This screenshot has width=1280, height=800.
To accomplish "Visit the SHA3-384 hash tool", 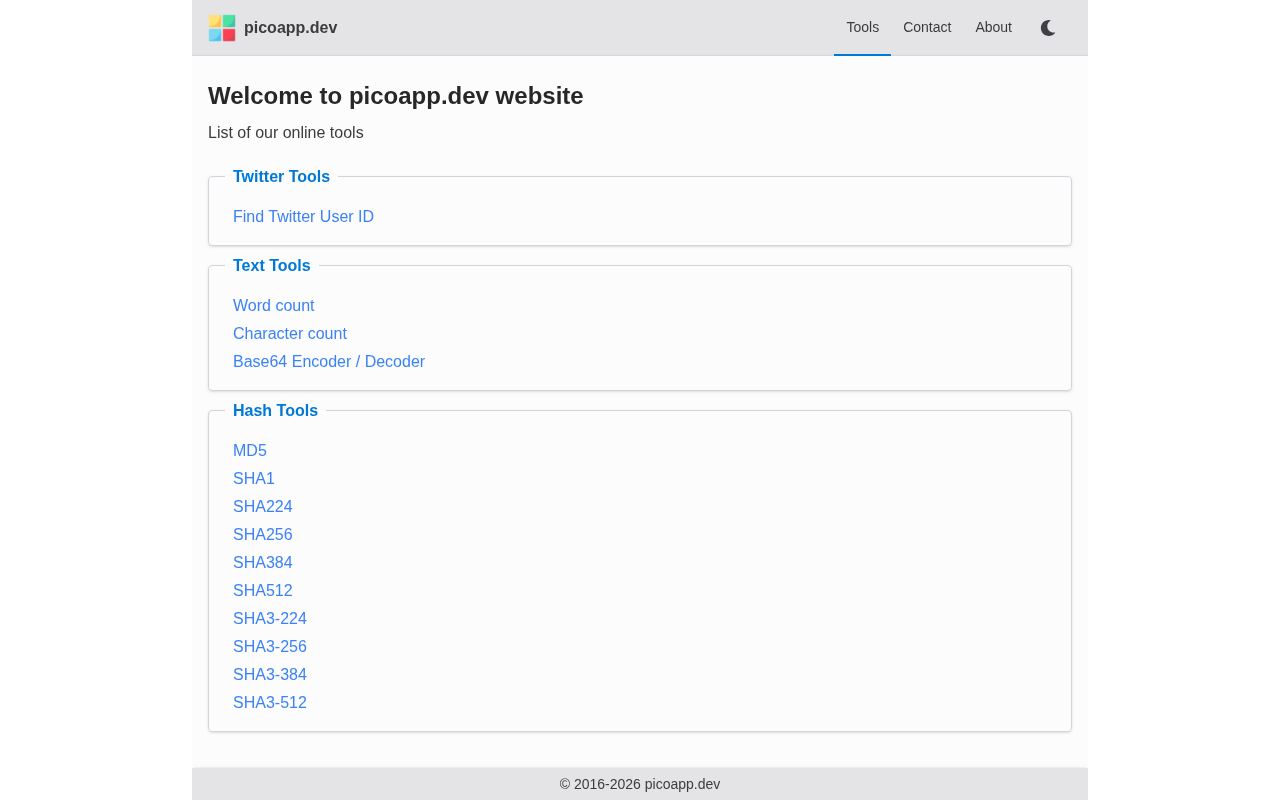I will click(270, 675).
